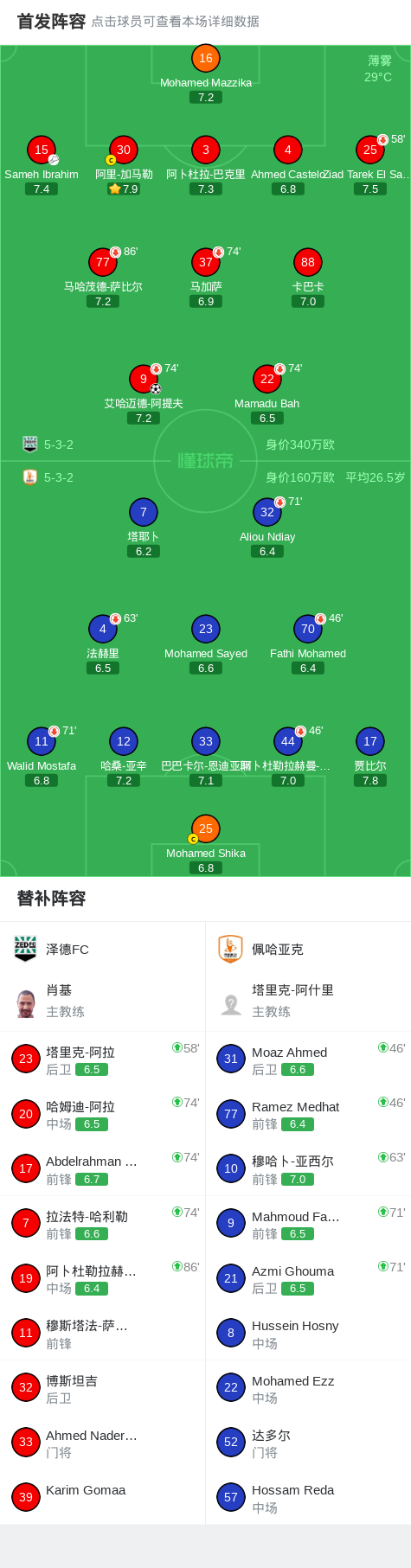Select substitute 塔里克-阿拉 number 23
Image resolution: width=411 pixels, height=1568 pixels.
pyautogui.click(x=102, y=1059)
